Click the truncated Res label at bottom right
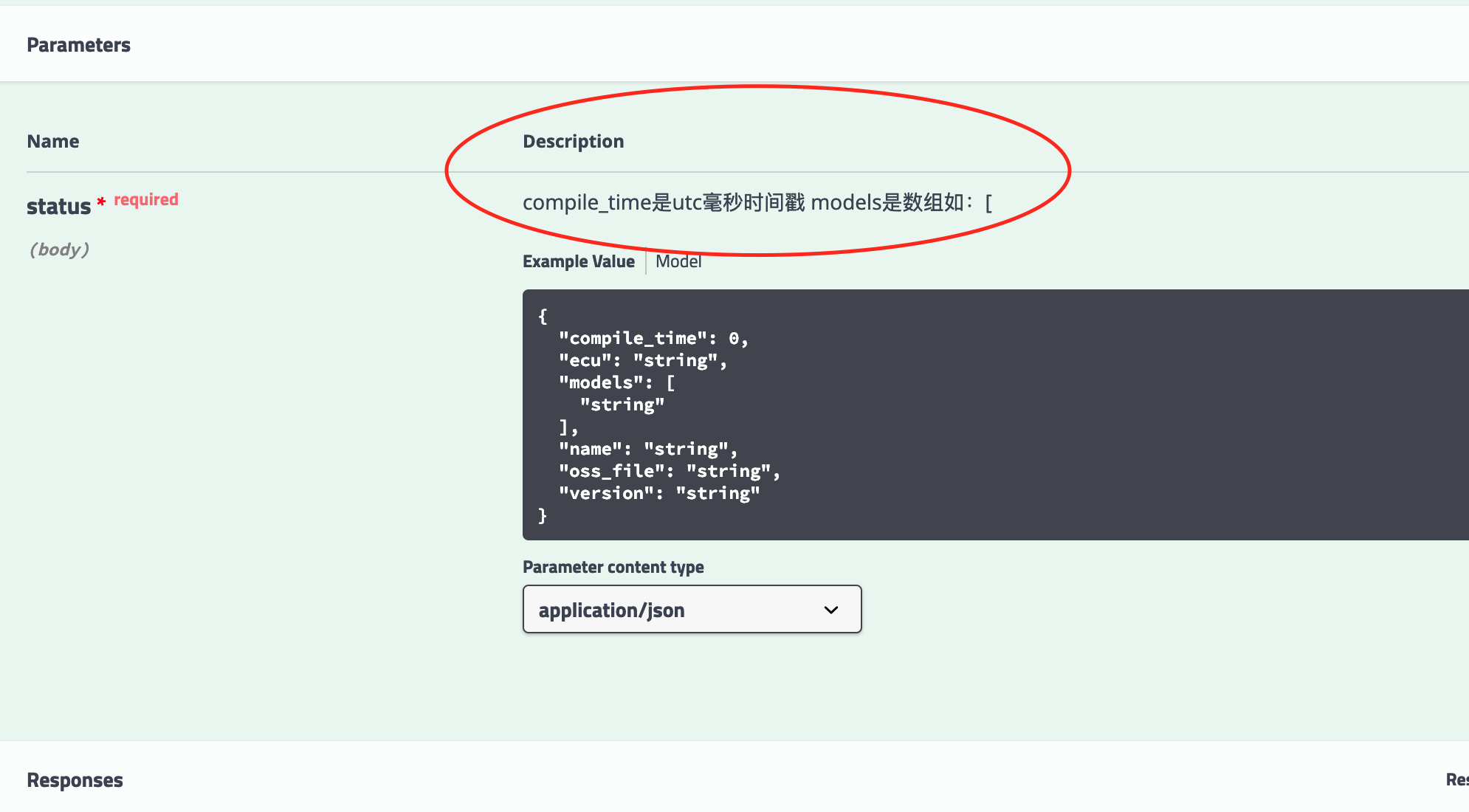 click(1457, 778)
